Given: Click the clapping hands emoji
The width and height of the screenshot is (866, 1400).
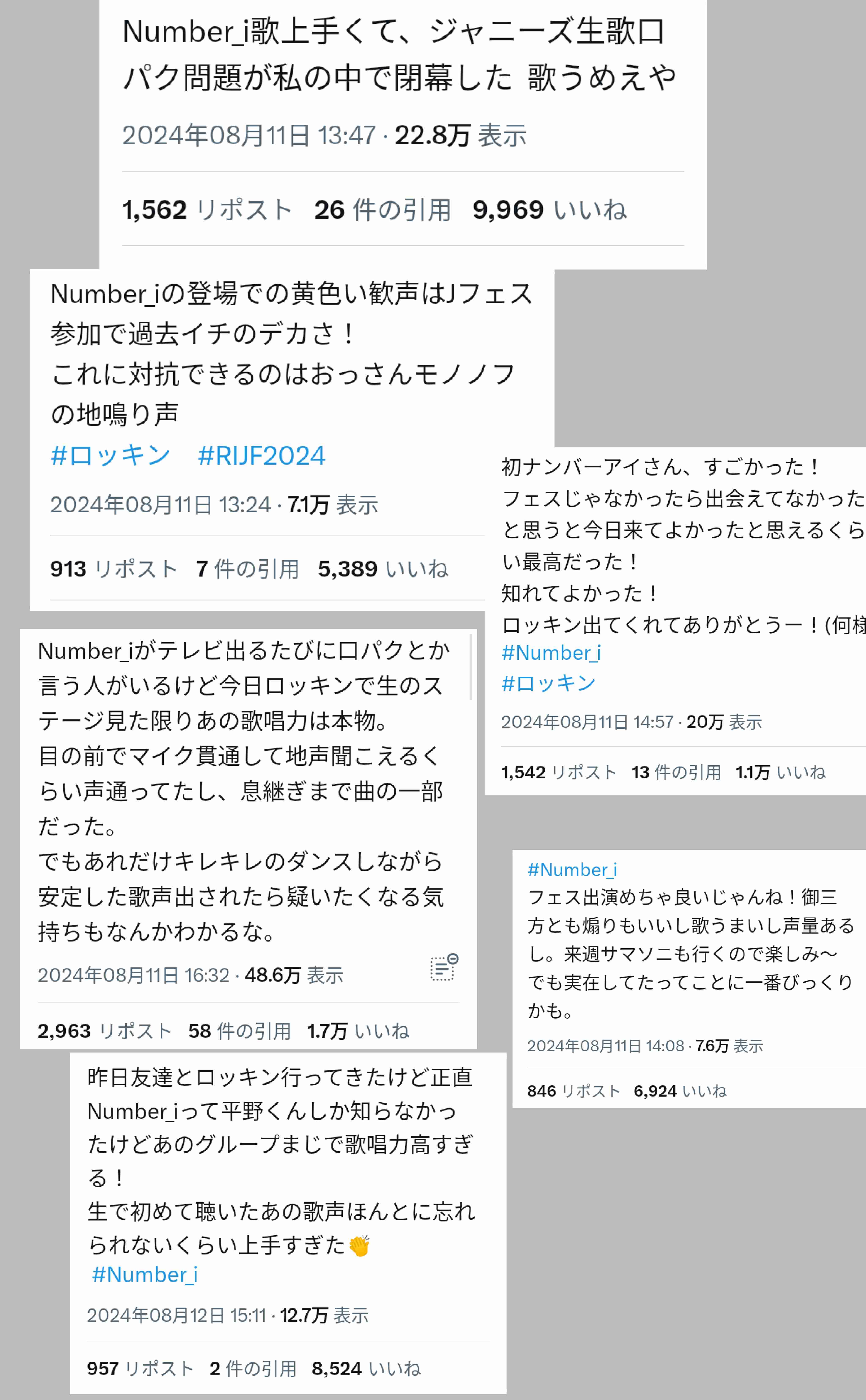Looking at the screenshot, I should 359,1246.
